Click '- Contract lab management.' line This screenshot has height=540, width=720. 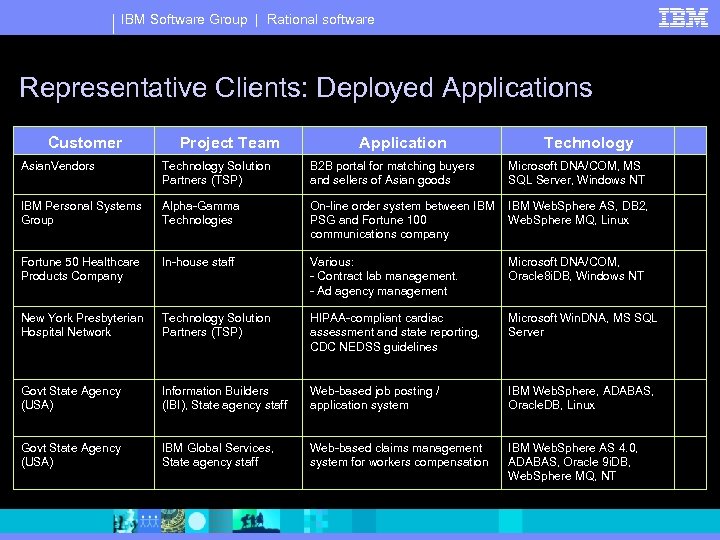click(x=383, y=276)
